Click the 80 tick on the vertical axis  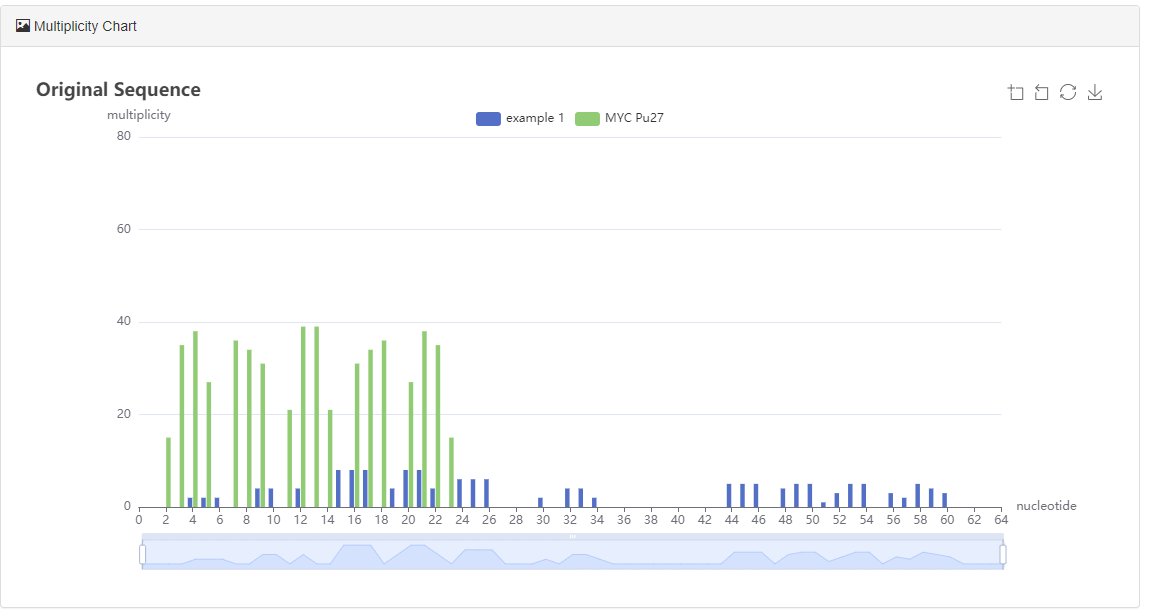tap(125, 135)
